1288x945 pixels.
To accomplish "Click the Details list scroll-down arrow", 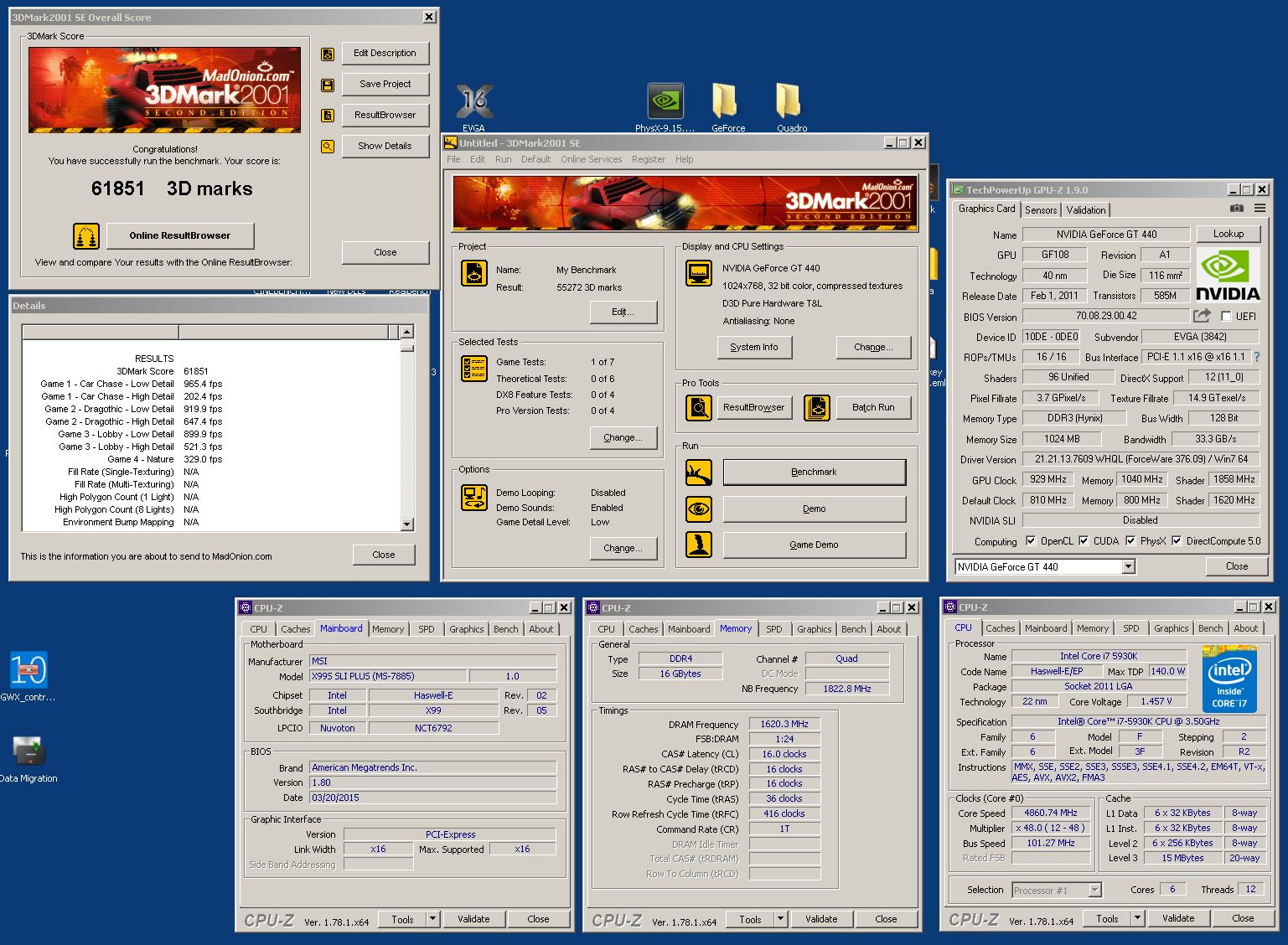I will (x=407, y=524).
